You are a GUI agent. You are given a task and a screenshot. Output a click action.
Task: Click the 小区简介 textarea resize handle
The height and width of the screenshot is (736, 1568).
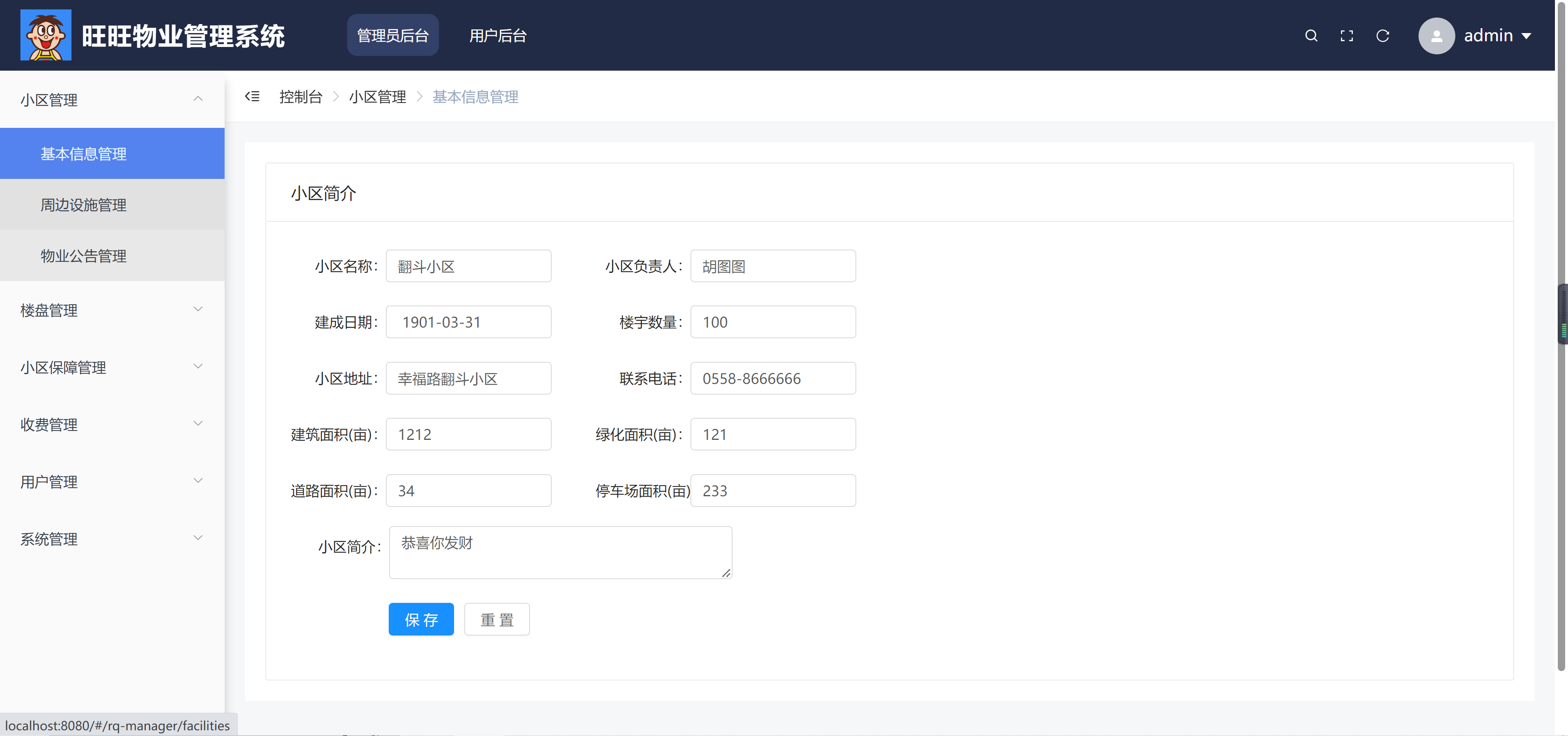726,573
